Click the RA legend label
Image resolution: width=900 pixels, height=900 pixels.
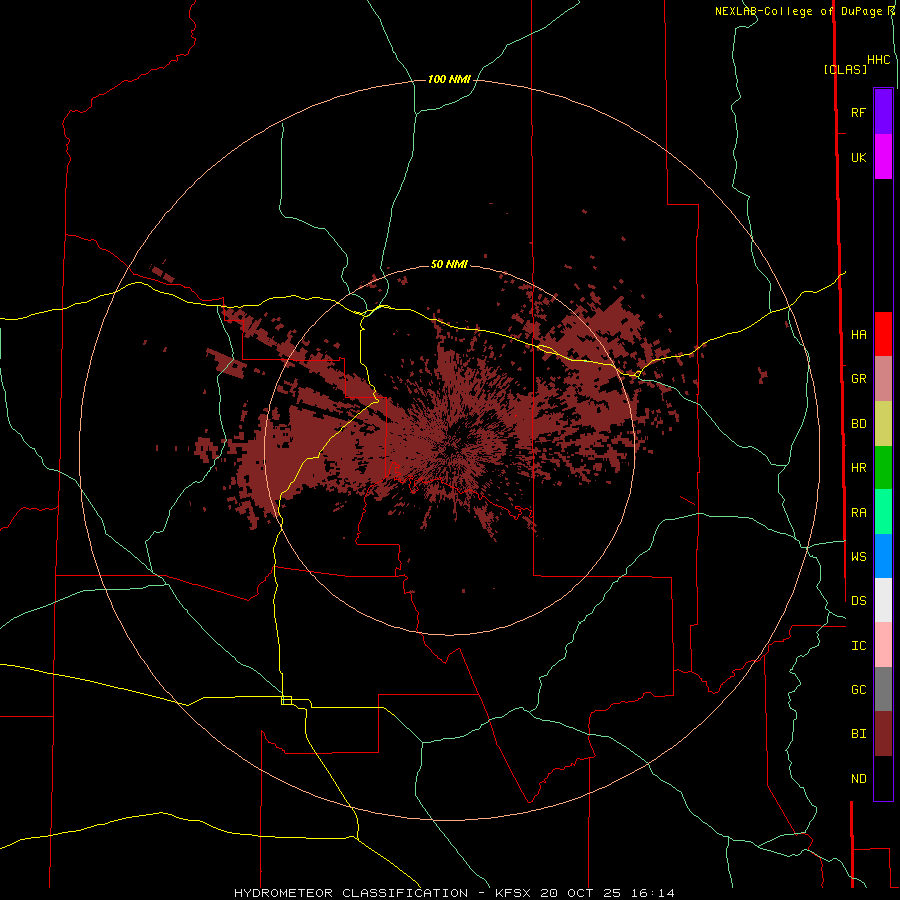(x=858, y=513)
